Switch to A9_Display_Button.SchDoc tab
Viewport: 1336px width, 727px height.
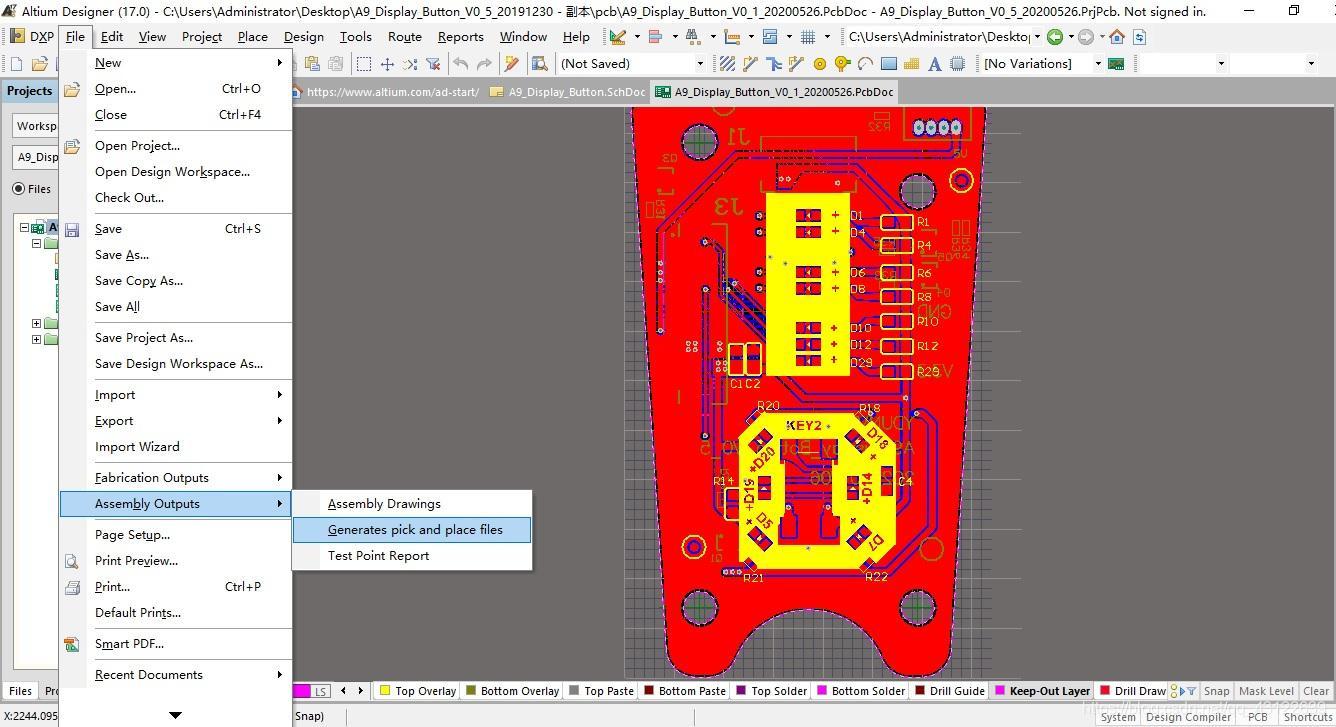(x=567, y=92)
